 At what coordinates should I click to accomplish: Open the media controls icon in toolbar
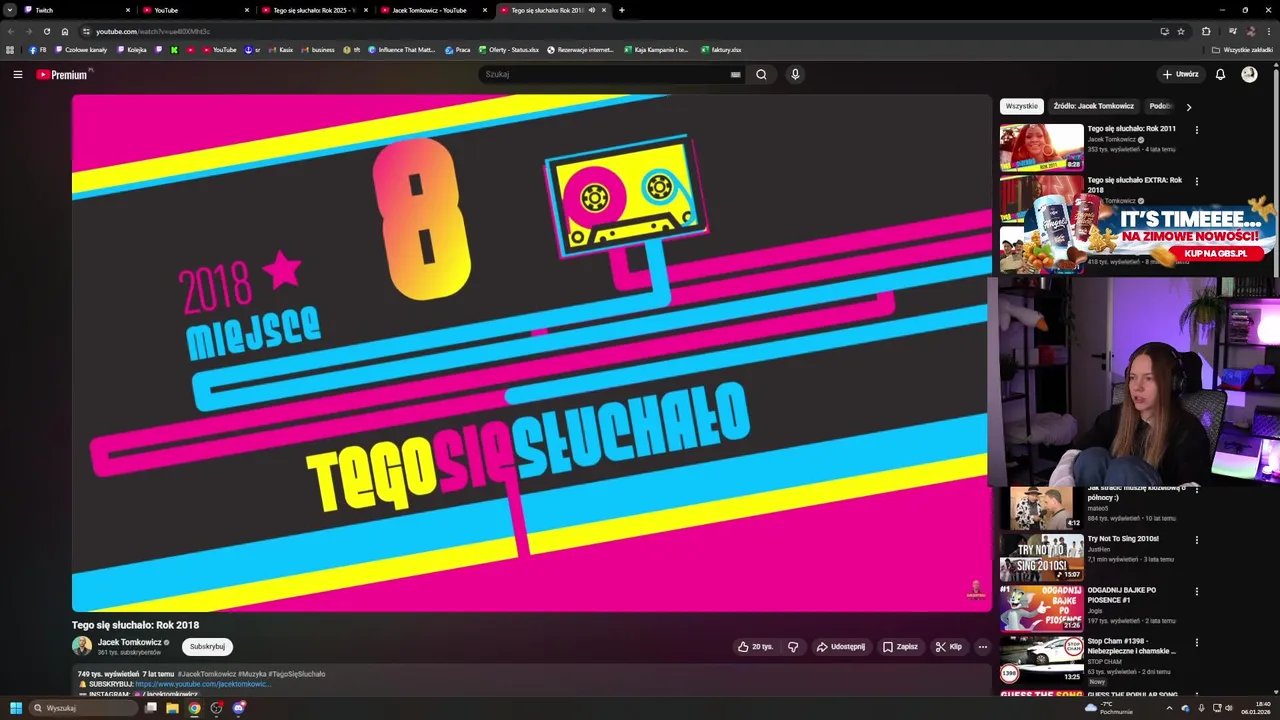point(1232,31)
